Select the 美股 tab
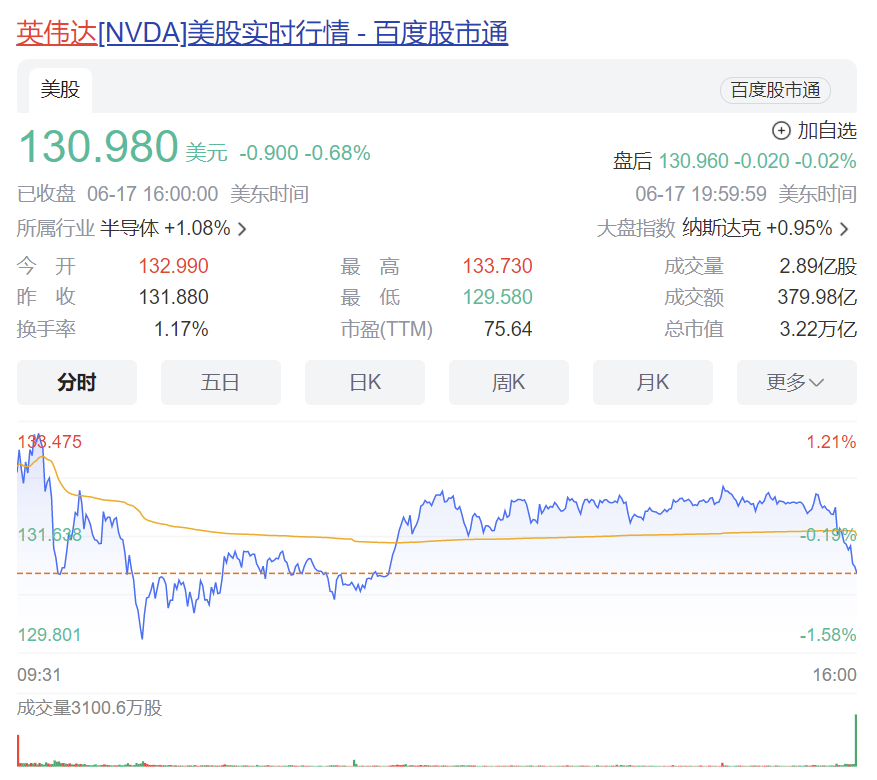Screen dimensions: 877x780 tap(60, 89)
